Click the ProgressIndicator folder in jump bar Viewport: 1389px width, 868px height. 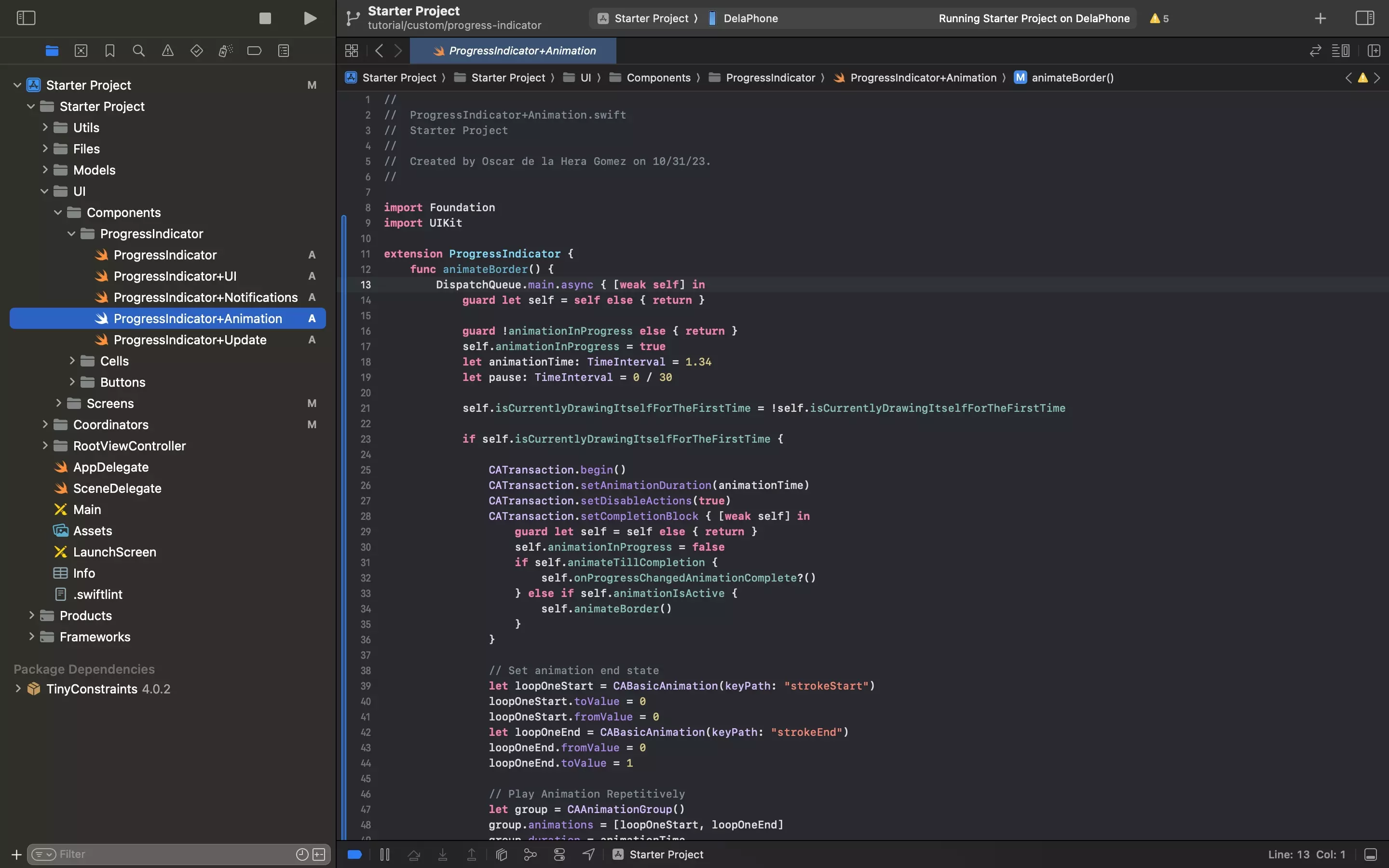[x=762, y=78]
